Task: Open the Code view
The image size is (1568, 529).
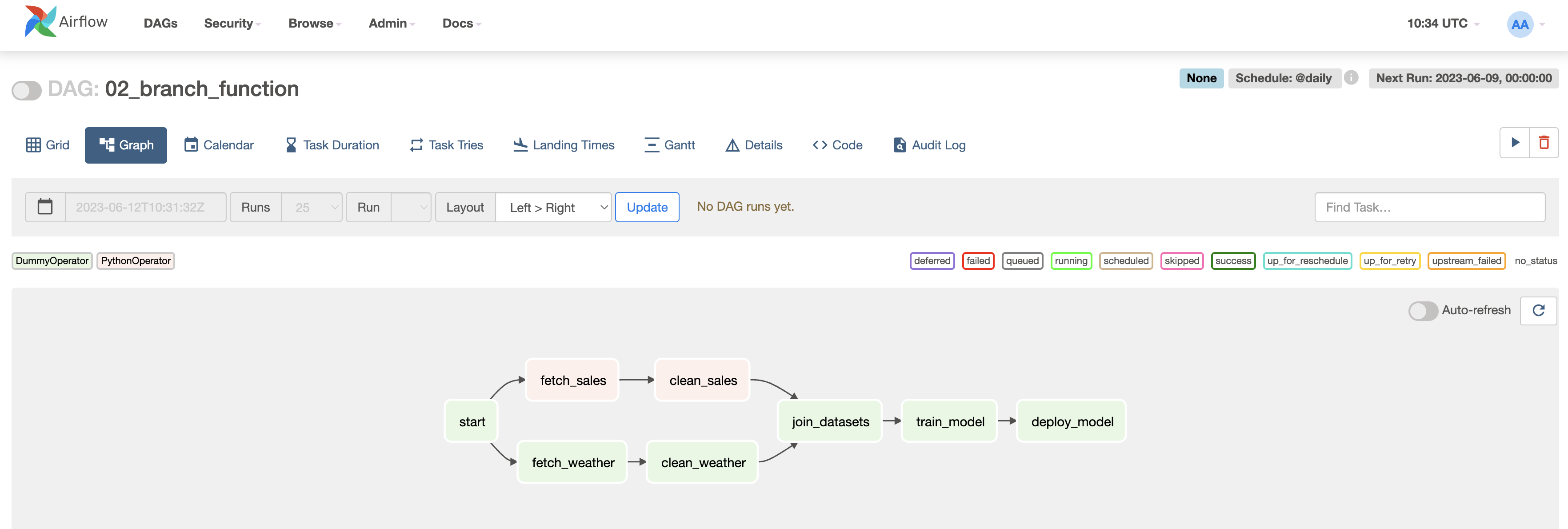Action: (x=838, y=145)
